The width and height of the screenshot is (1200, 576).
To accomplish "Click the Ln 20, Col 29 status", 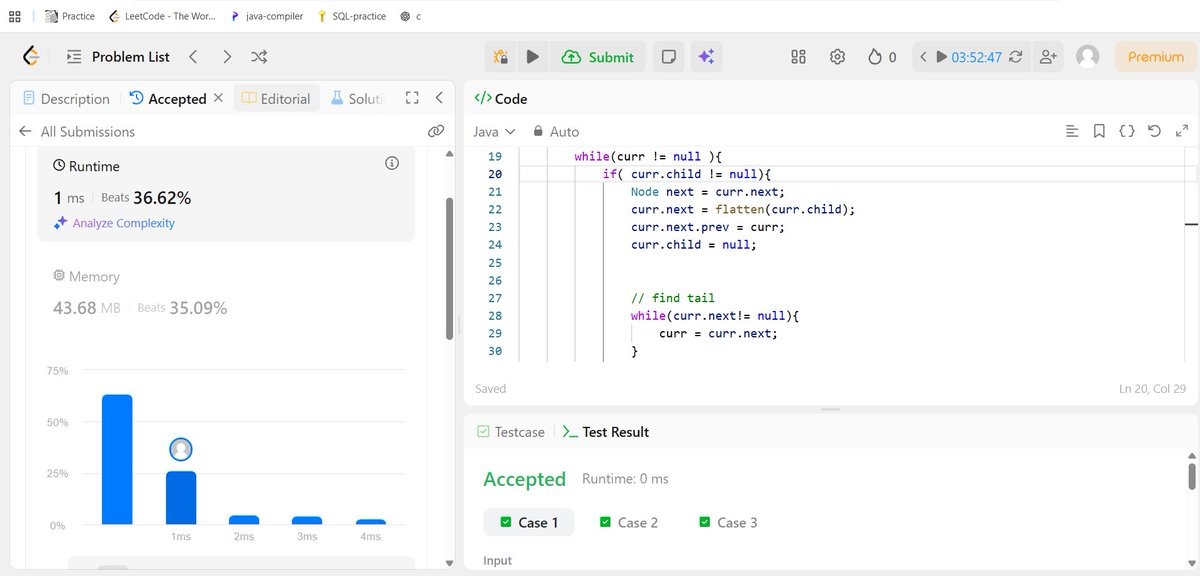I will click(1154, 388).
